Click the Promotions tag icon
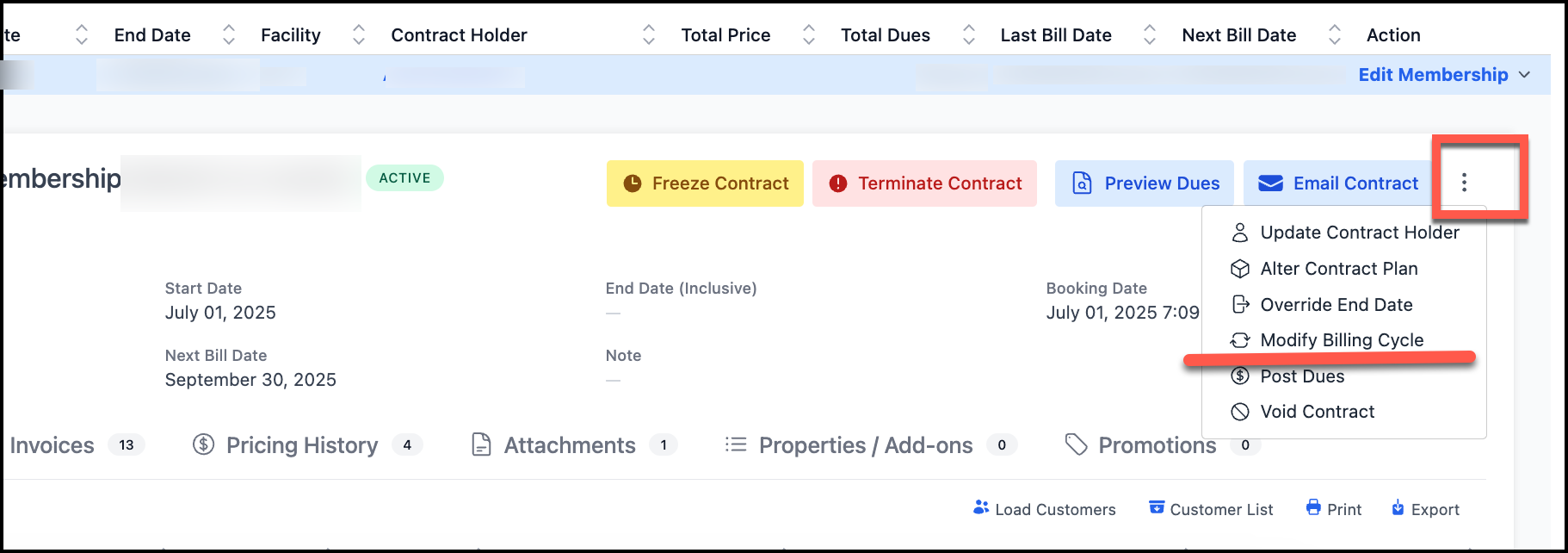This screenshot has width=1568, height=553. (1076, 444)
